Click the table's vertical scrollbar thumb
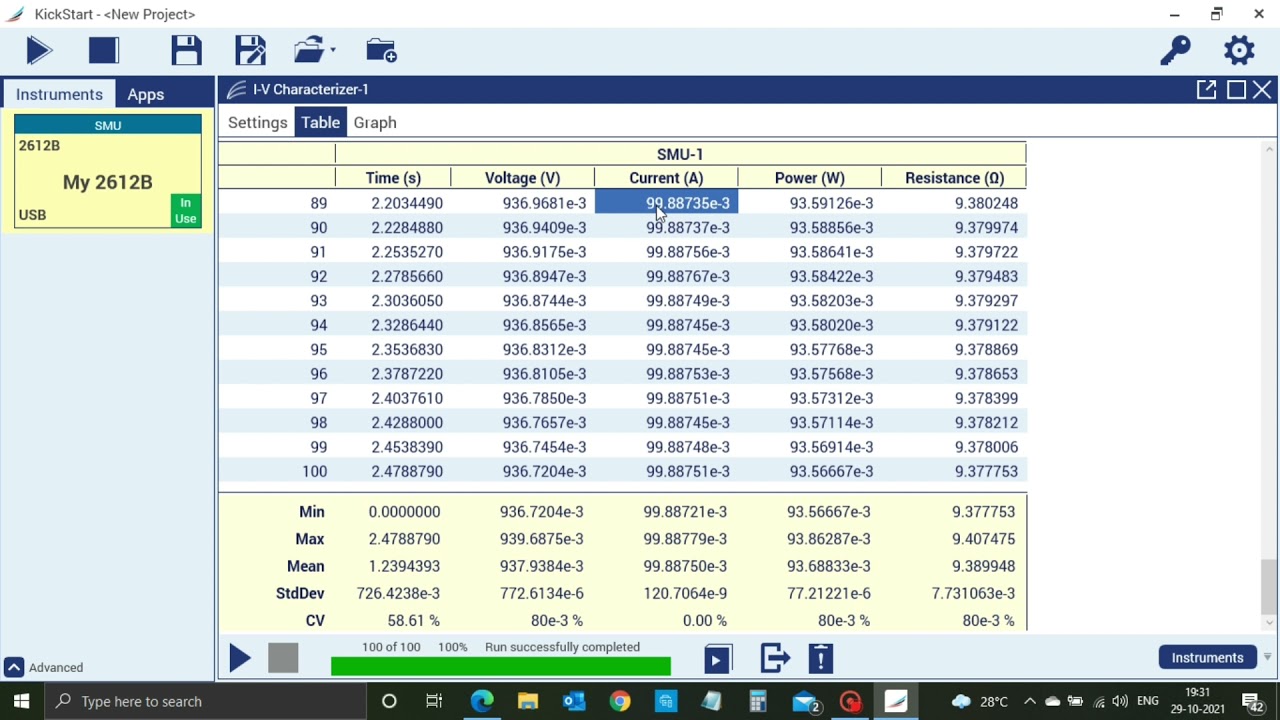 [1269, 586]
